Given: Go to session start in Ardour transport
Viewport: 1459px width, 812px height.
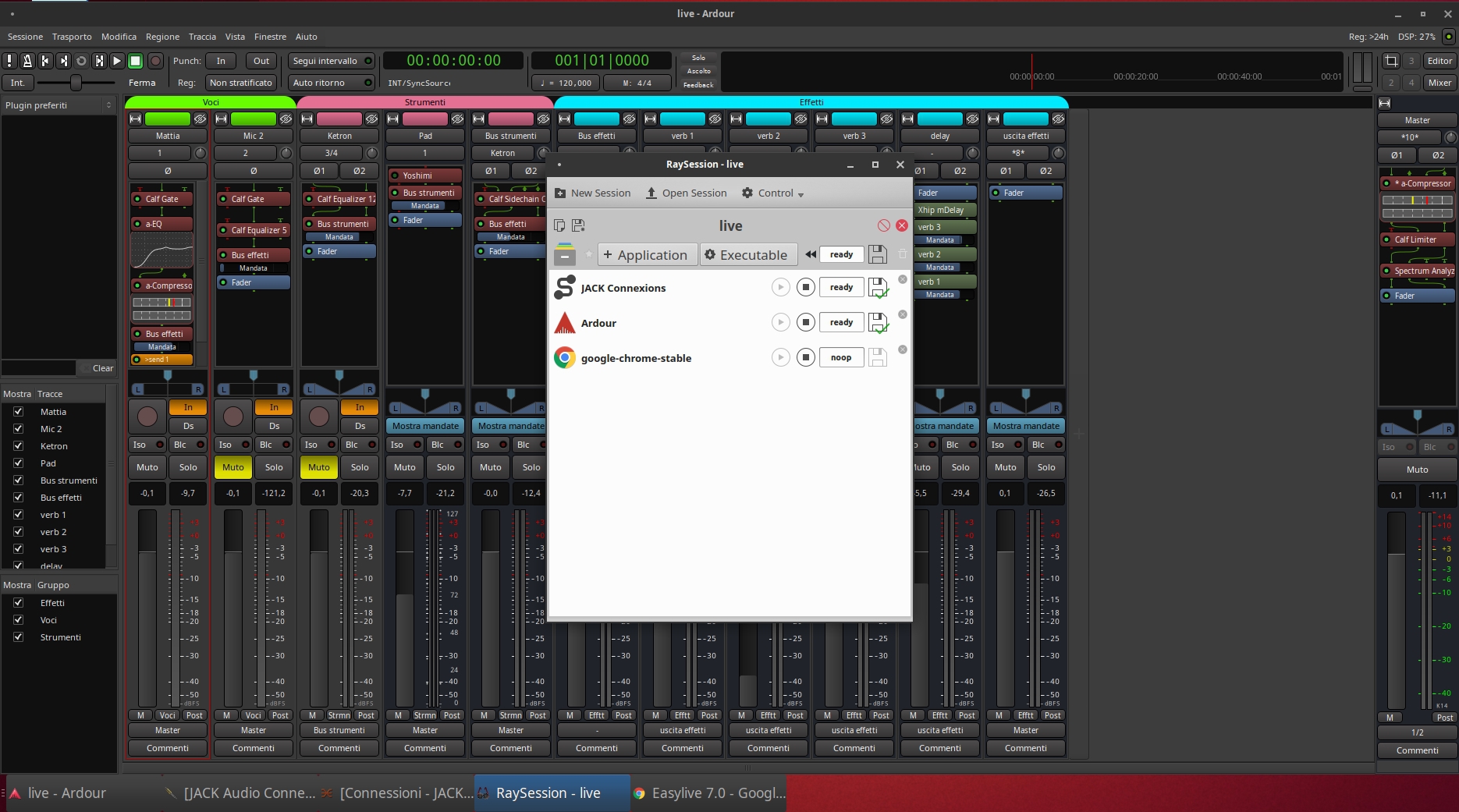Looking at the screenshot, I should click(45, 61).
